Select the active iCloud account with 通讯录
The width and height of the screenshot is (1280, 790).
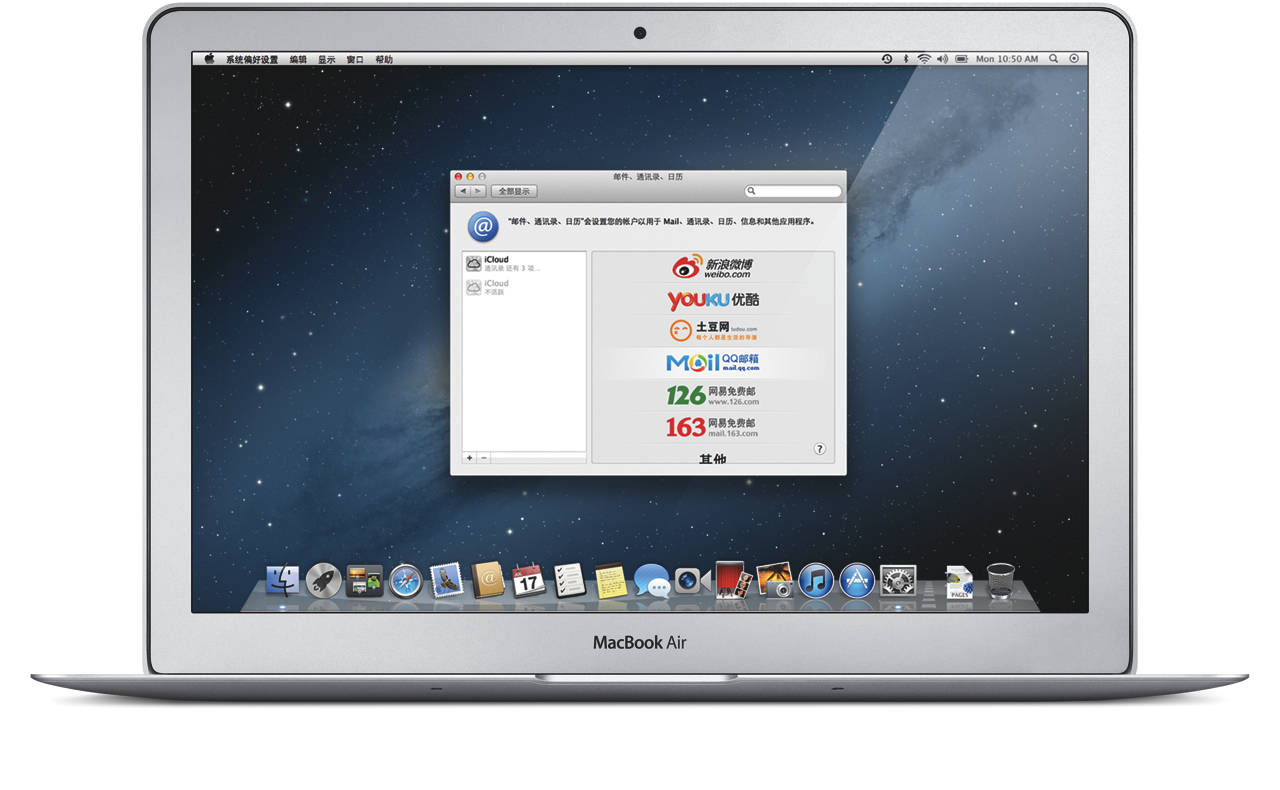524,263
